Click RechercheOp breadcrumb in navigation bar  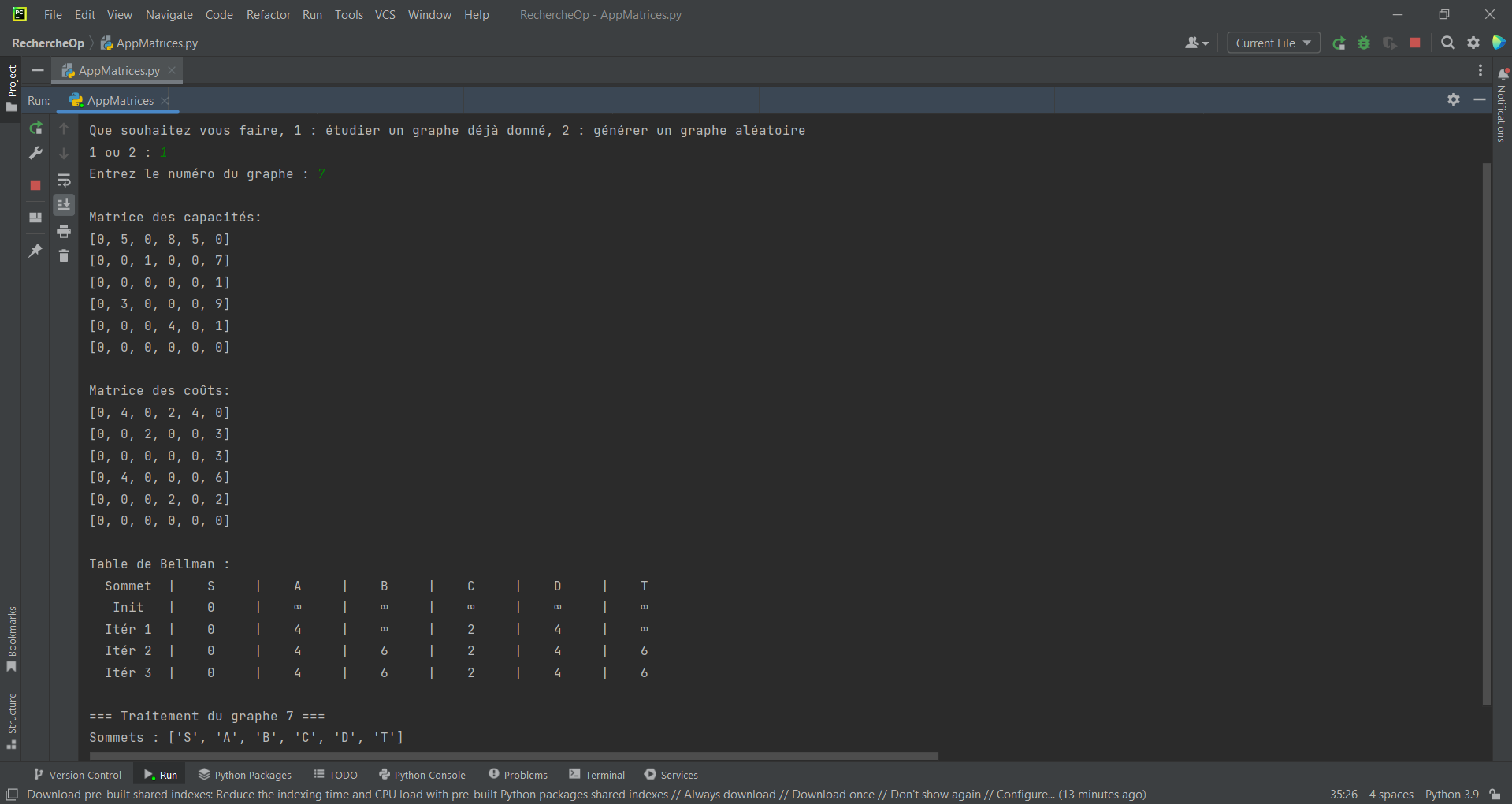click(x=48, y=43)
